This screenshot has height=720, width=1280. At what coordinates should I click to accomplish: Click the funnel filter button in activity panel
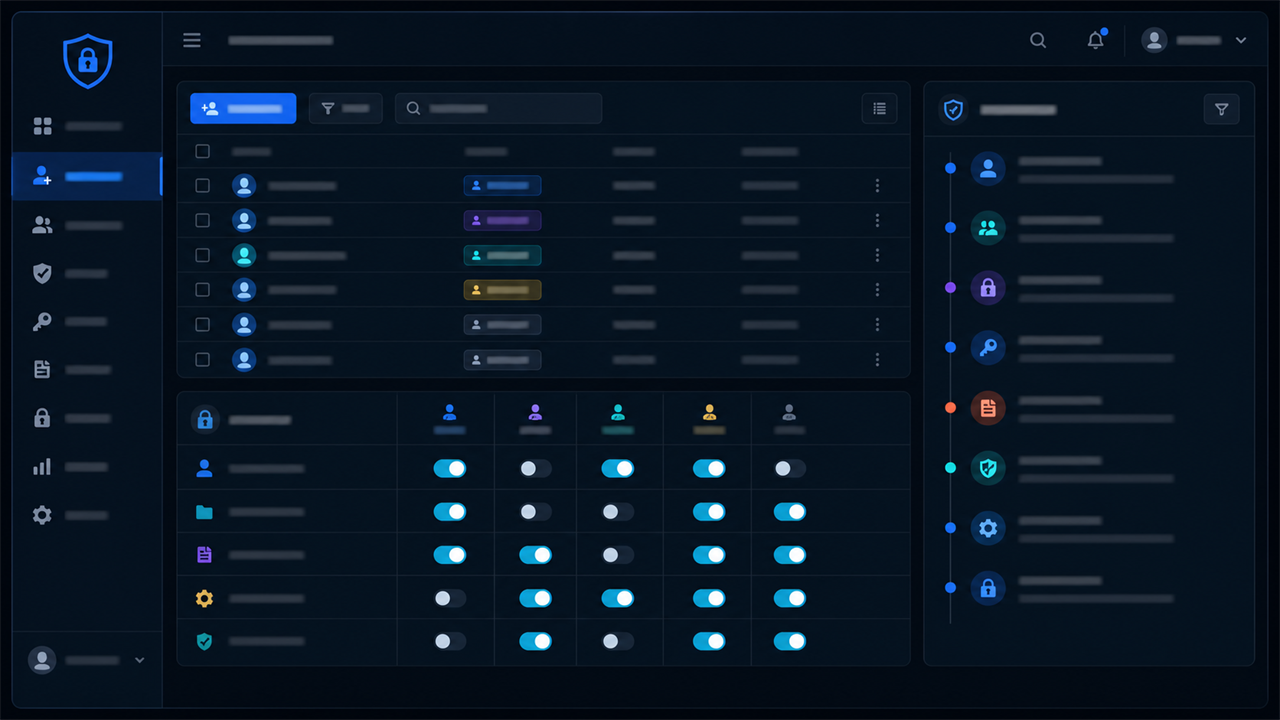coord(1221,109)
